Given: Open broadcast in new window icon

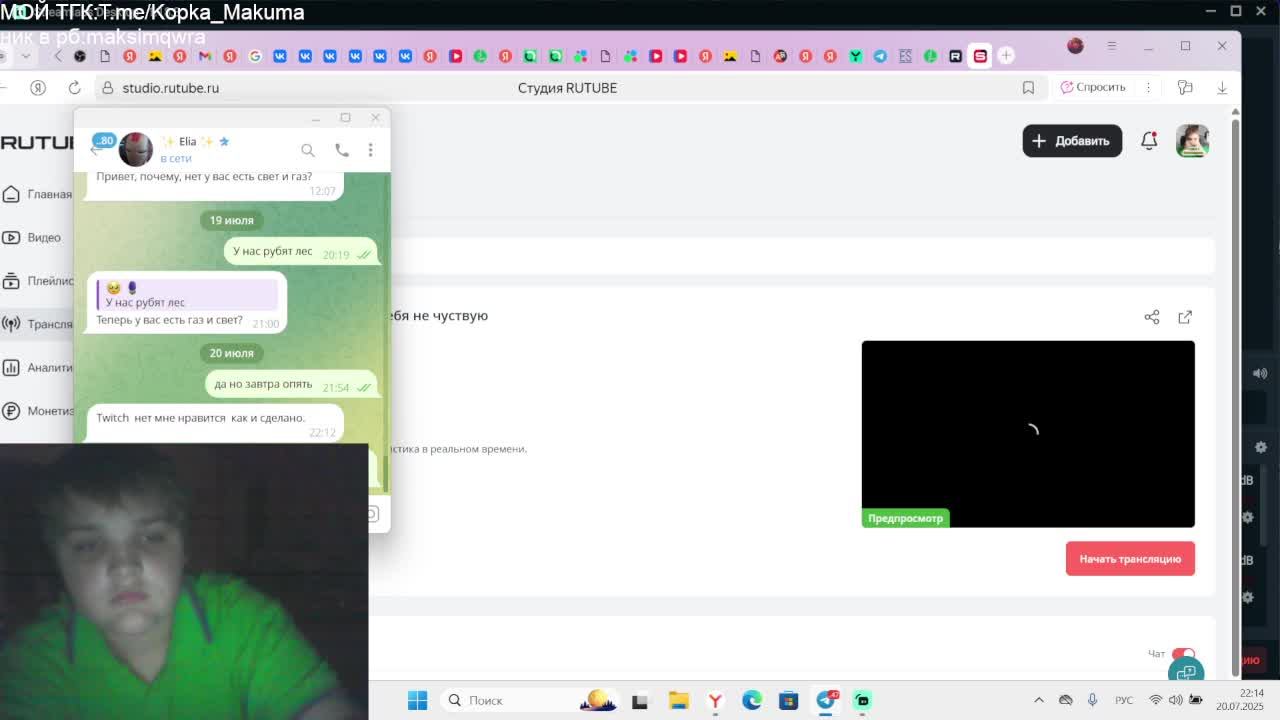Looking at the screenshot, I should [1185, 317].
